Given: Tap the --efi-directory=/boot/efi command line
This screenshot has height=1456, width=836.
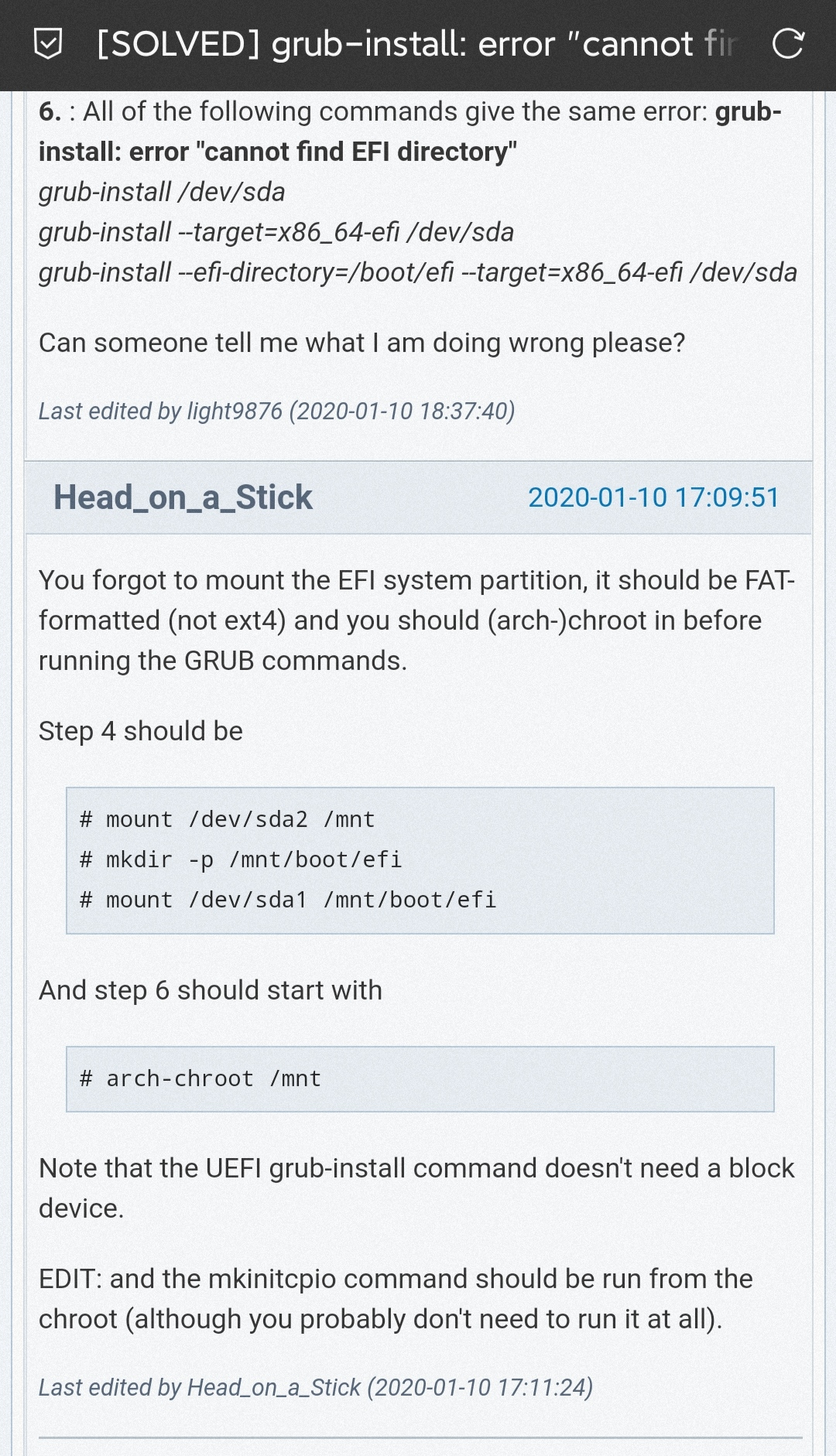Looking at the screenshot, I should [418, 272].
